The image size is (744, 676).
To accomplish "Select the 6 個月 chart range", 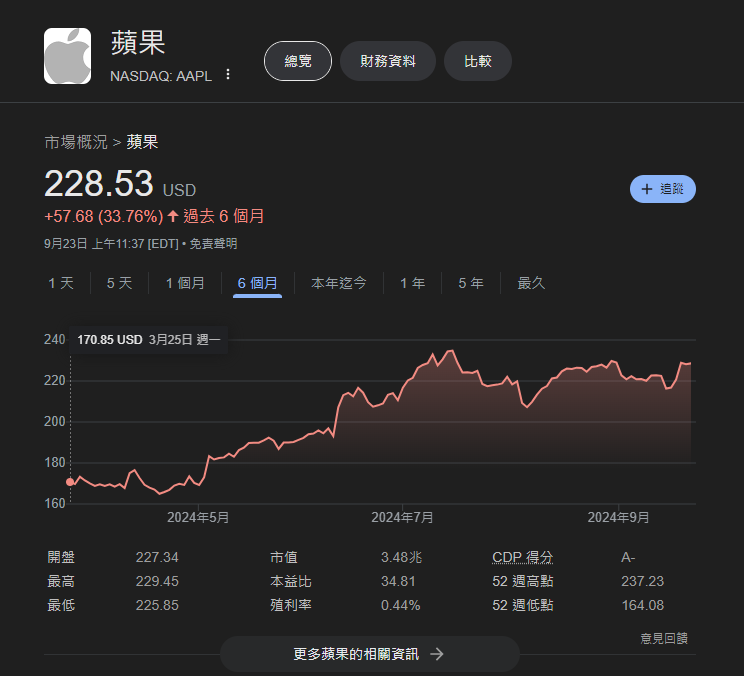I will coord(257,283).
